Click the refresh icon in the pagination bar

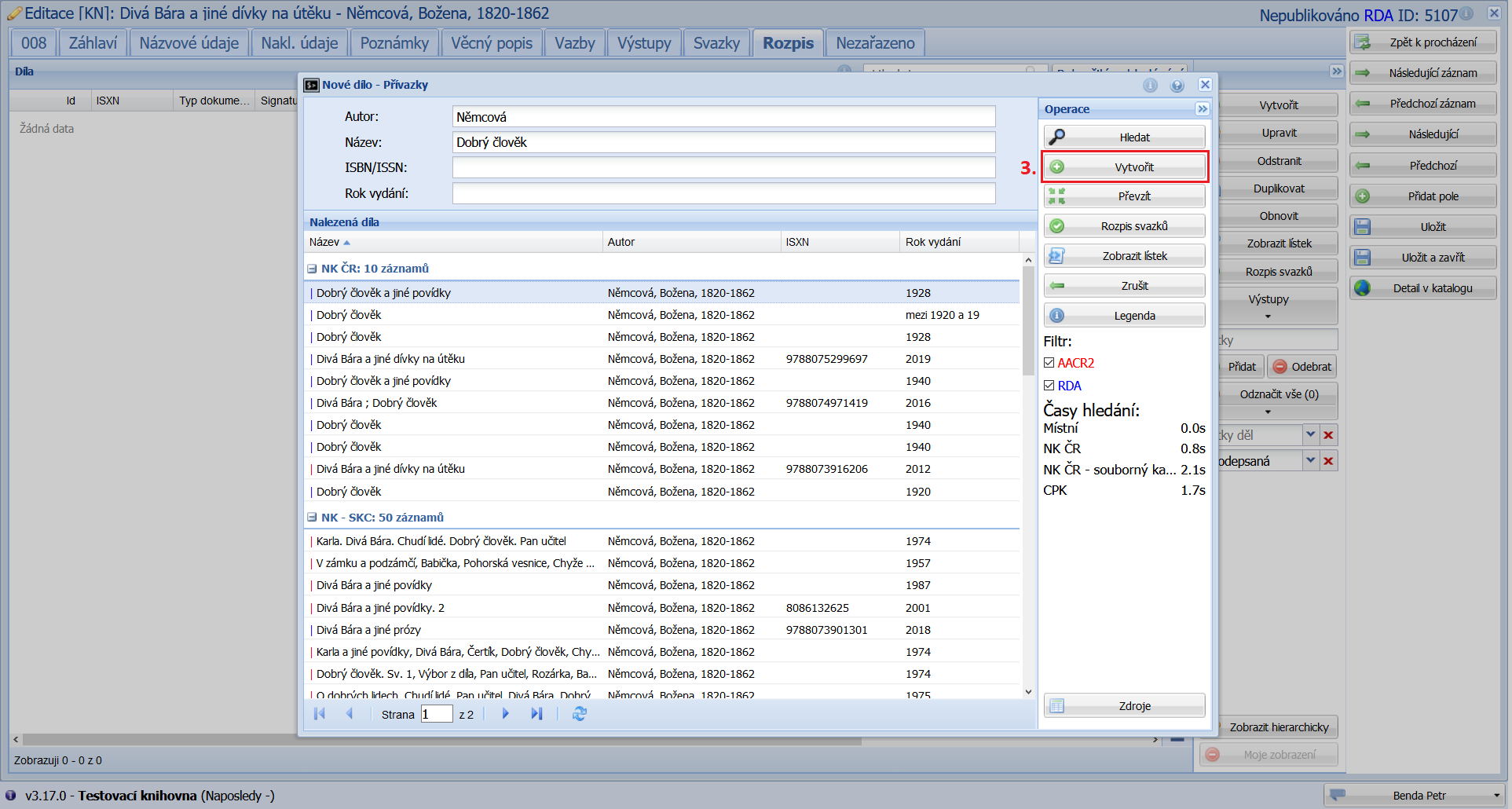point(580,714)
